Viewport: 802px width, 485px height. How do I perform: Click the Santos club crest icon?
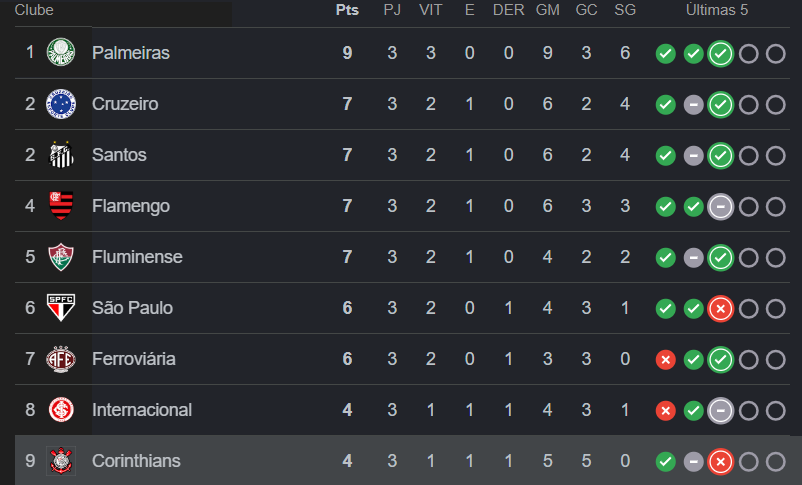(x=61, y=155)
